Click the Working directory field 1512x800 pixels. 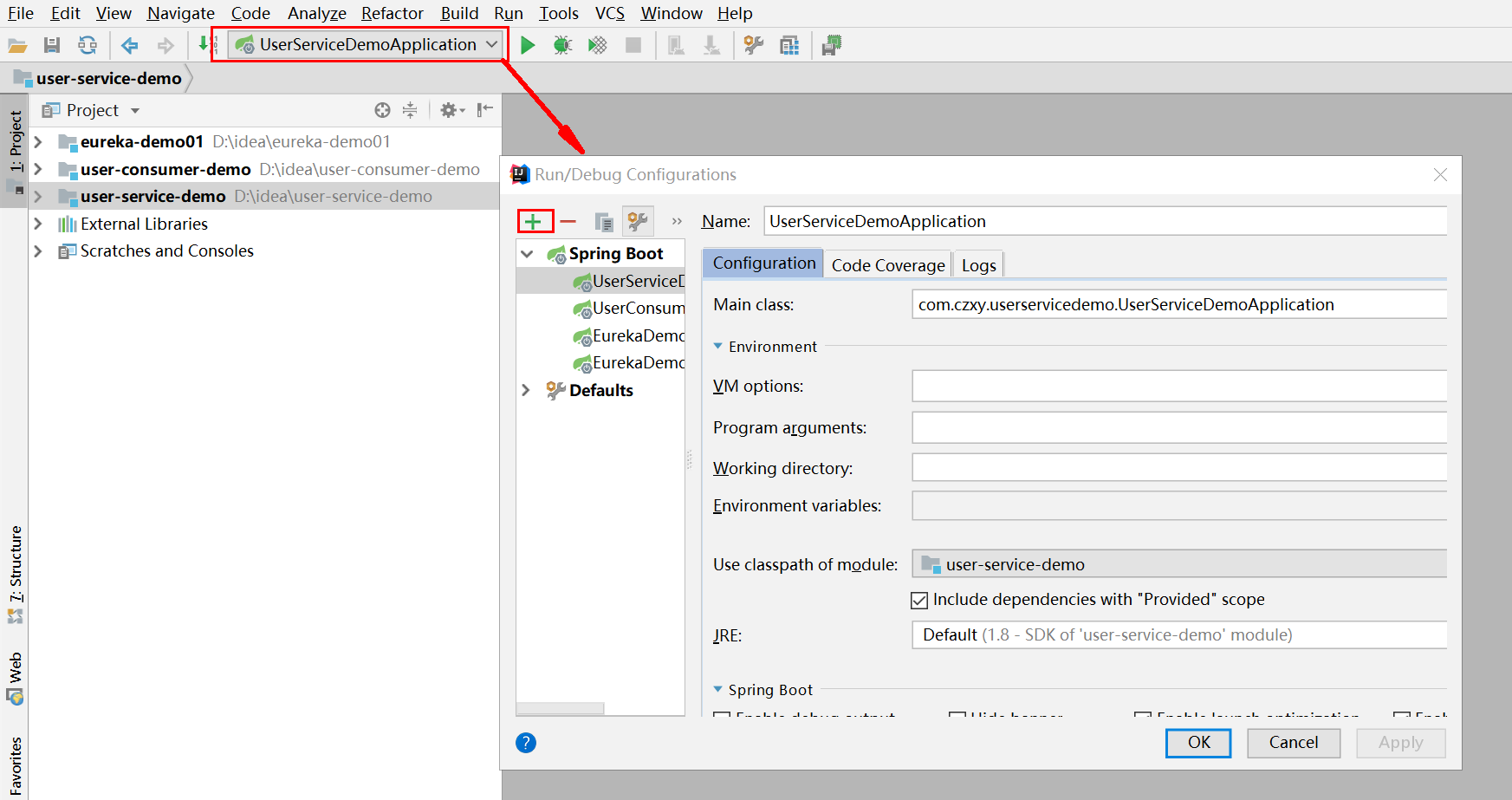click(x=1179, y=468)
